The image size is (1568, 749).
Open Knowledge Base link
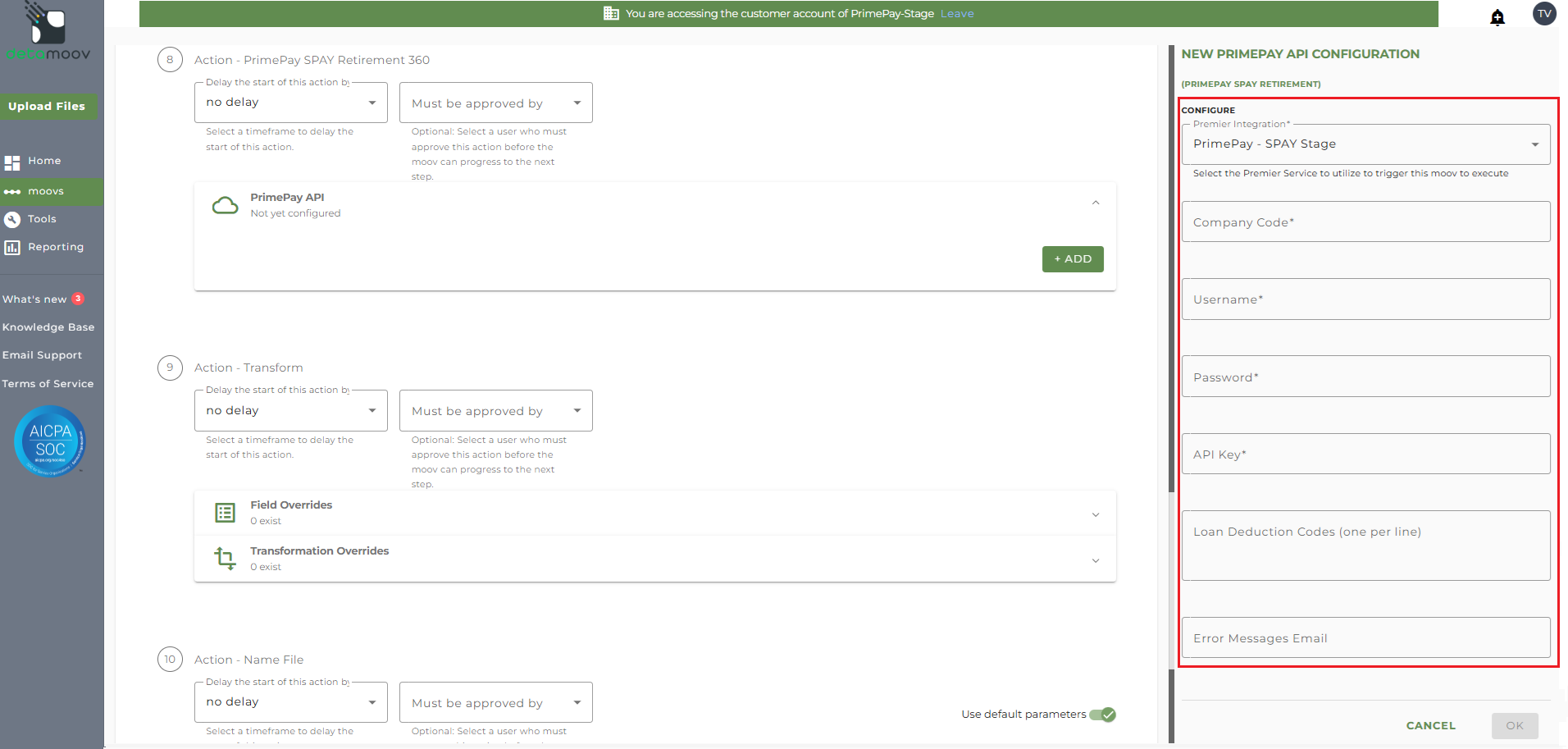[x=48, y=327]
